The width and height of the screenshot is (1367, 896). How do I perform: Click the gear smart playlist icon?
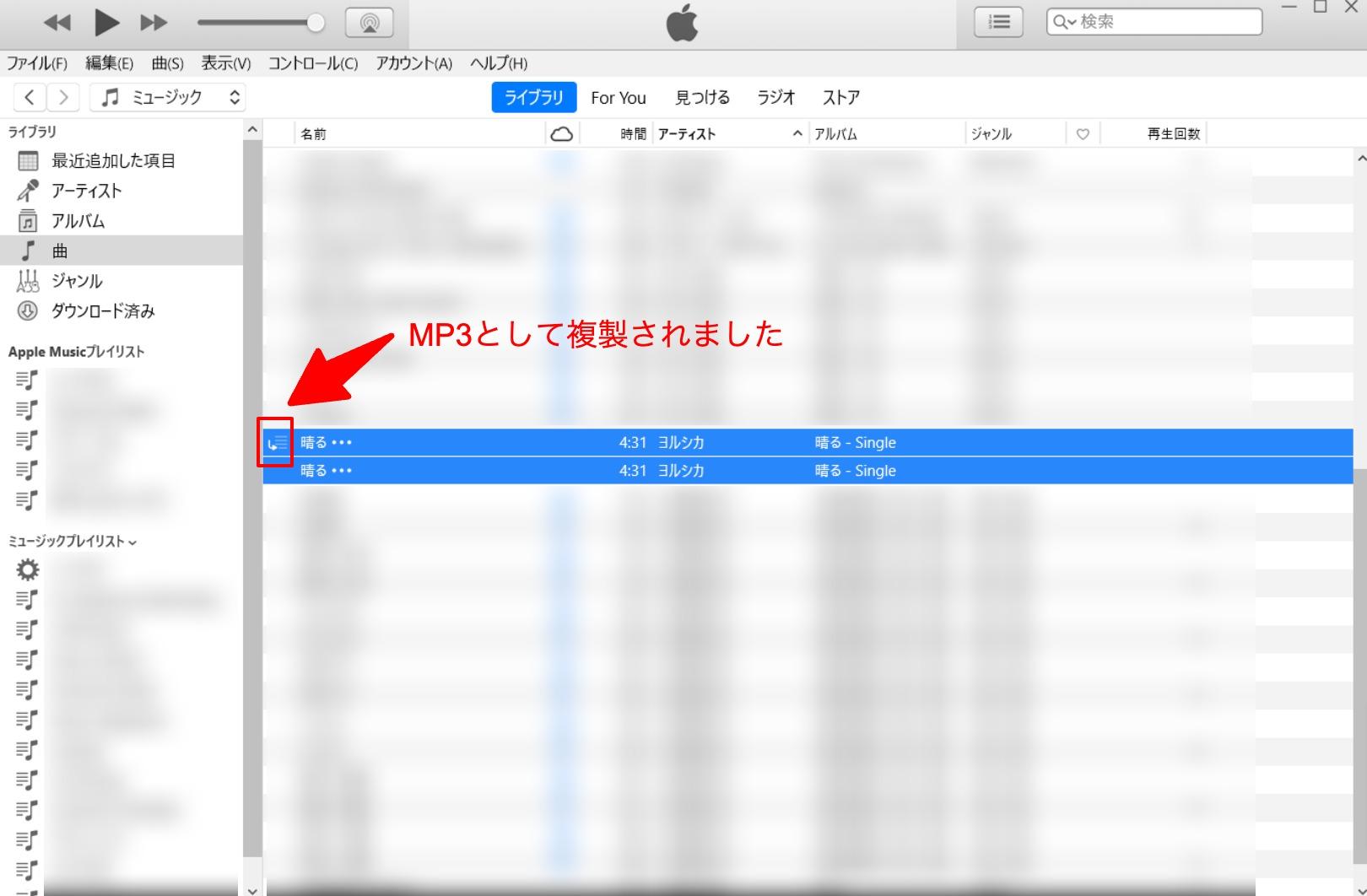coord(28,569)
